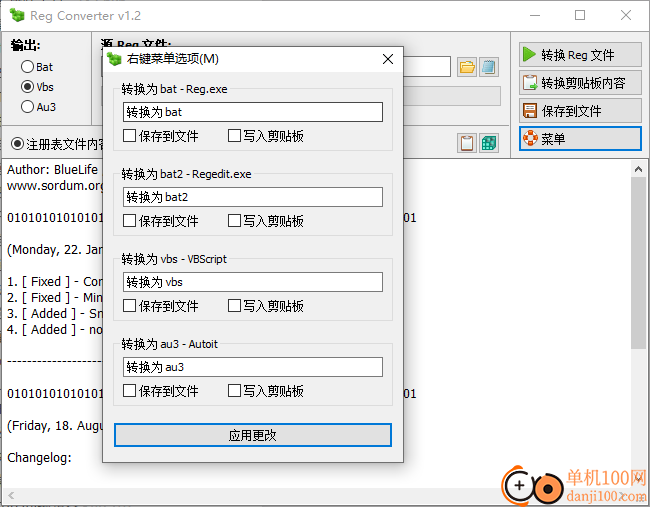The image size is (650, 507).
Task: Open the 菜单 button
Action: 580,138
